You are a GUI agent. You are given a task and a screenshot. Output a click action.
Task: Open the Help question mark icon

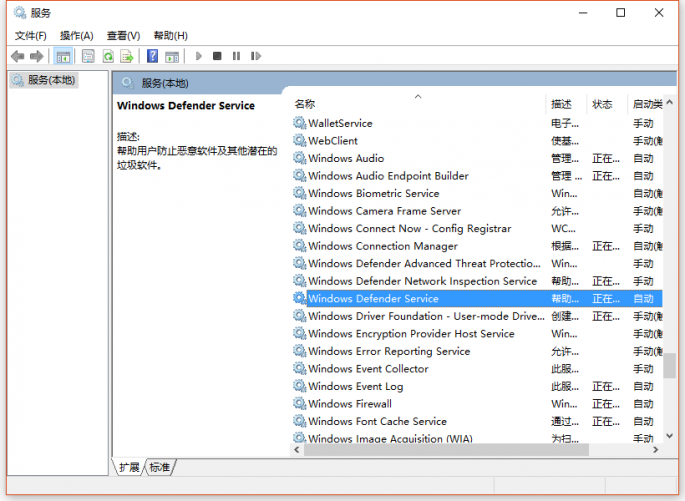click(x=152, y=56)
